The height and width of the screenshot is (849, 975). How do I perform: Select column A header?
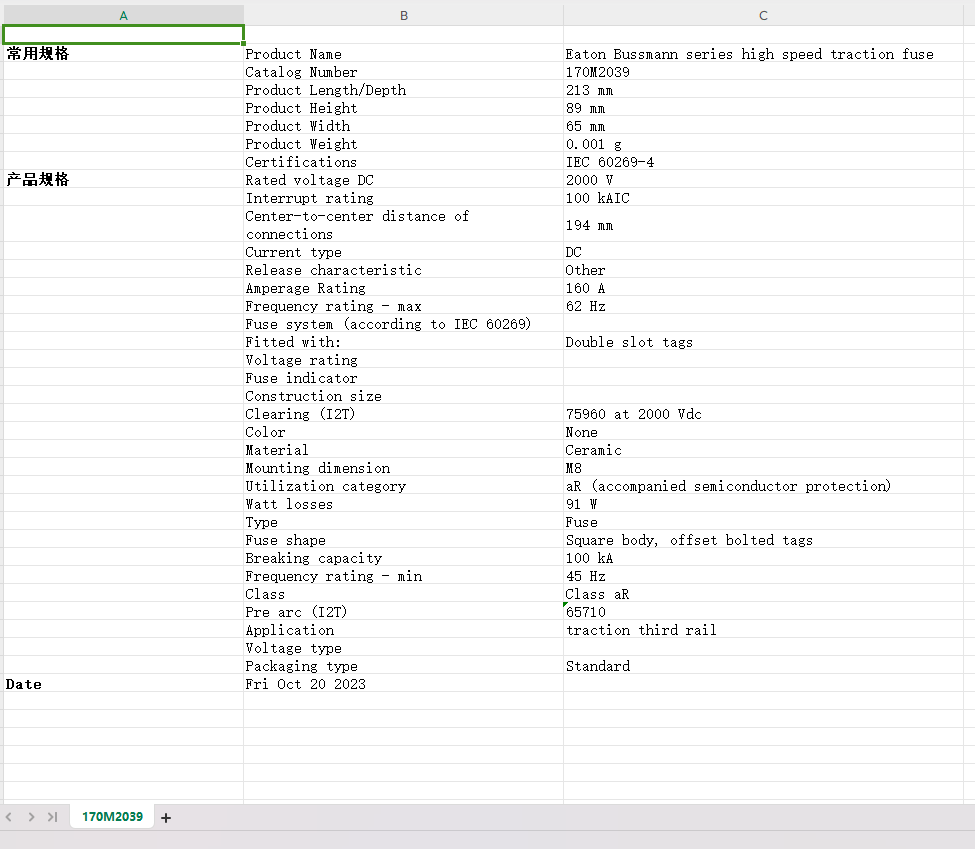[x=123, y=16]
